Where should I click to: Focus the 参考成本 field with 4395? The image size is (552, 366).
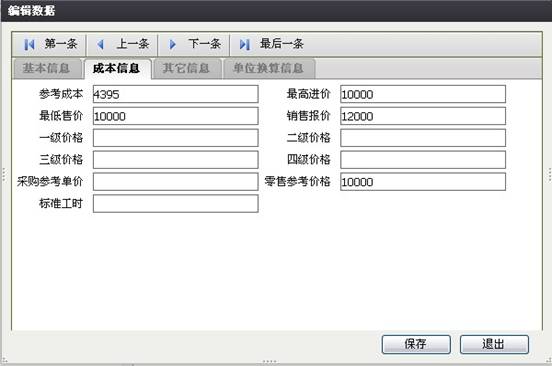point(176,94)
